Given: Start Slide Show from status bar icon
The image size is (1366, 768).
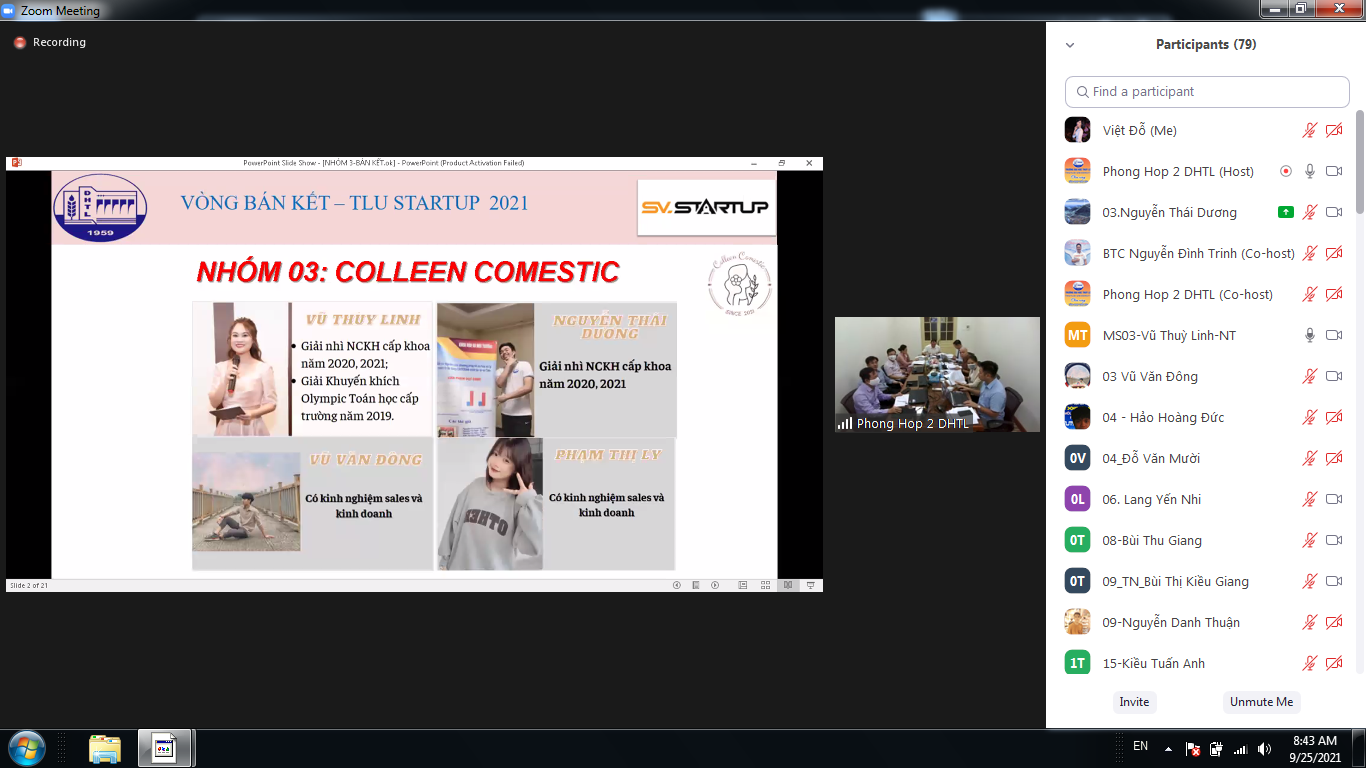Looking at the screenshot, I should [811, 585].
